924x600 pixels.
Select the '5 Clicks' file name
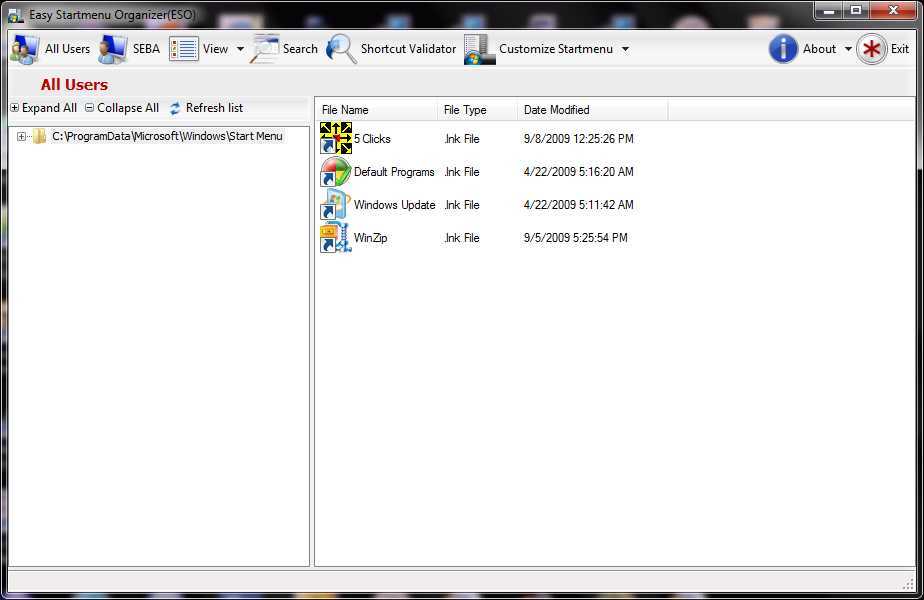click(x=372, y=139)
